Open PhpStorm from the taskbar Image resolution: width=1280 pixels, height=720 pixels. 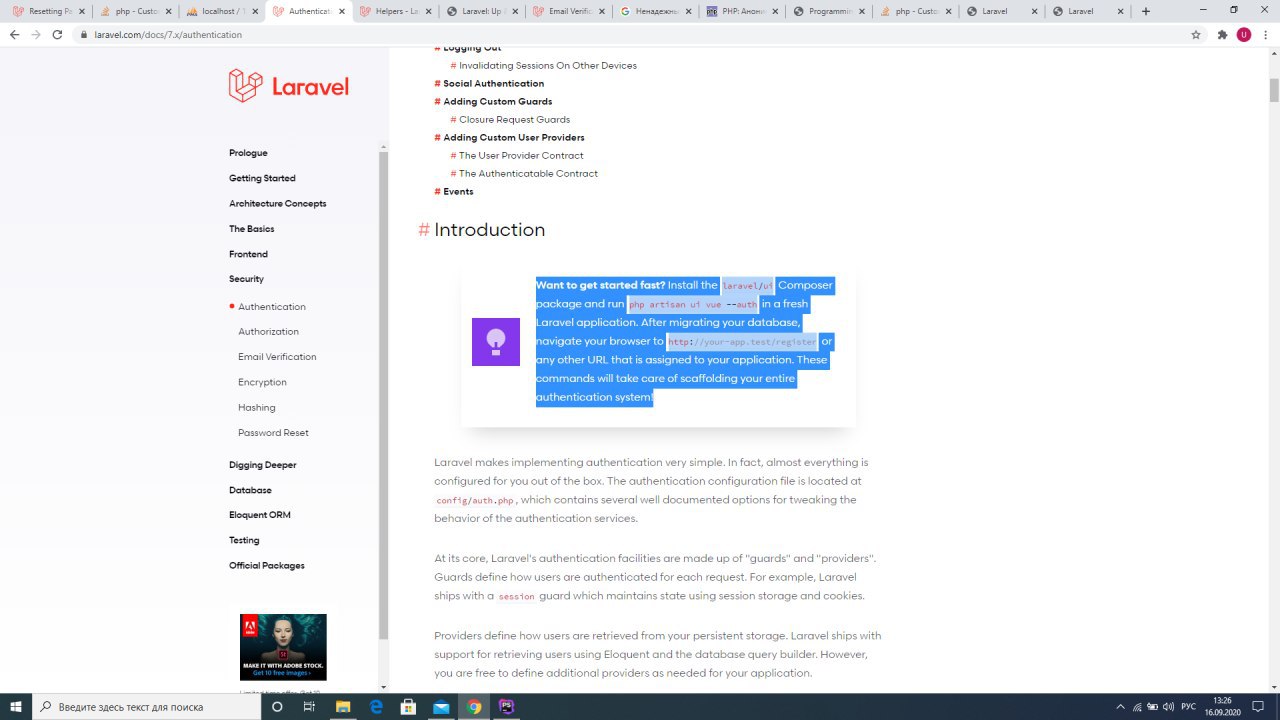[507, 706]
